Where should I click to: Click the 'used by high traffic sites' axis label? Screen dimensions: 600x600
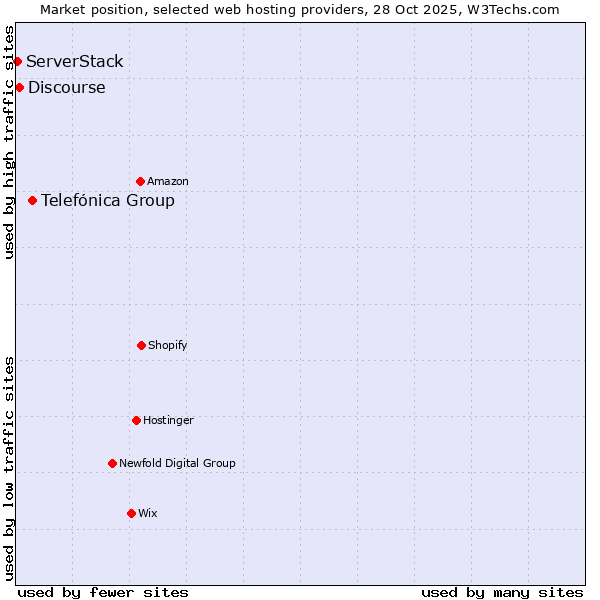(x=9, y=142)
